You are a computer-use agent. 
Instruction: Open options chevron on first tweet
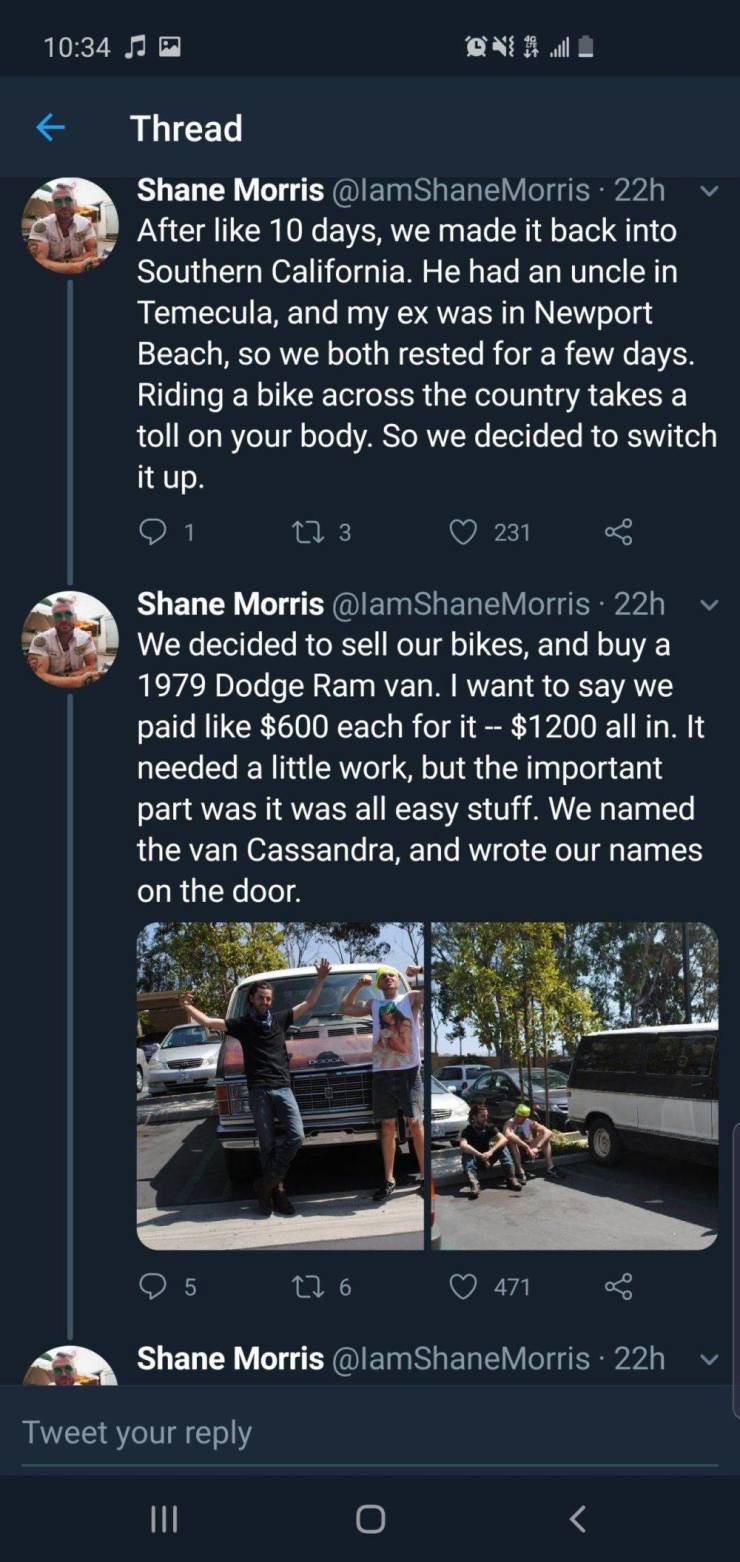click(710, 190)
